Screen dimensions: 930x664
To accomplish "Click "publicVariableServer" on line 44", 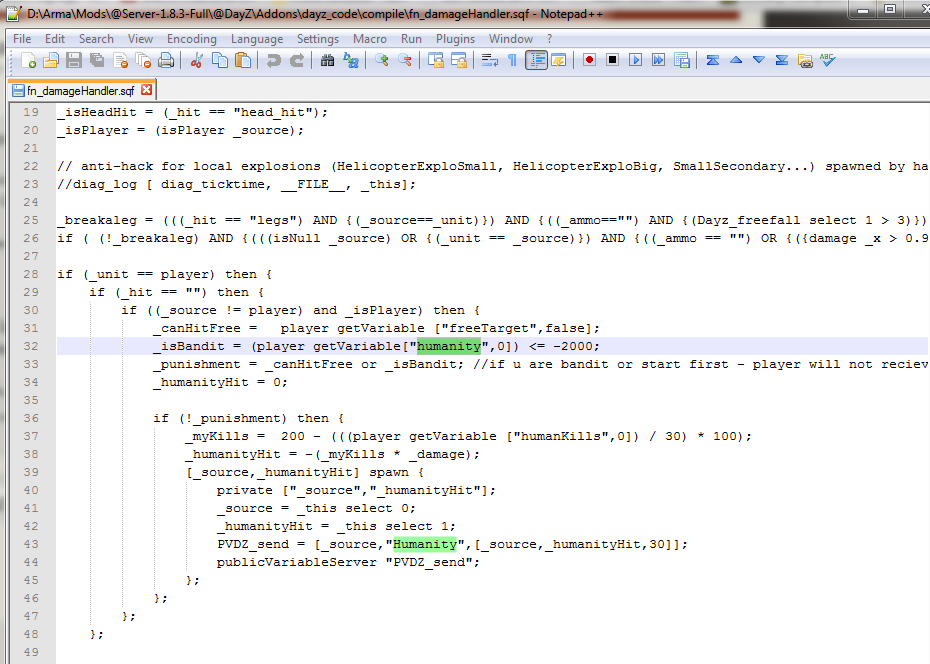I will 297,562.
